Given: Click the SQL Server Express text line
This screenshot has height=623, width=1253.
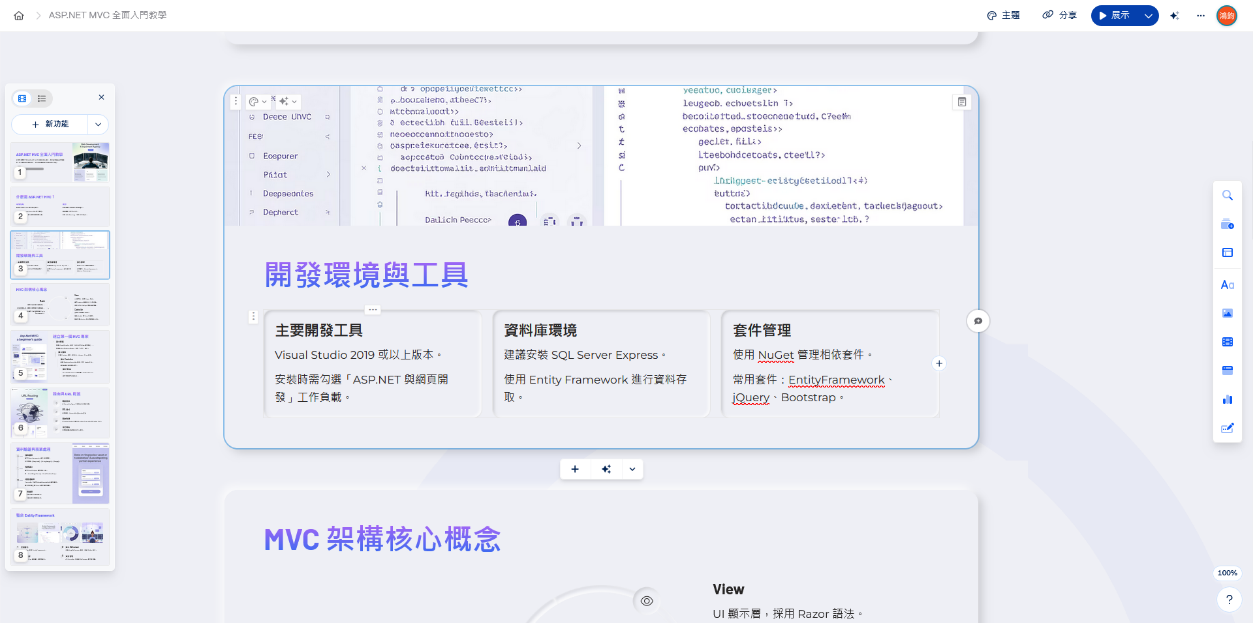Looking at the screenshot, I should click(x=586, y=355).
